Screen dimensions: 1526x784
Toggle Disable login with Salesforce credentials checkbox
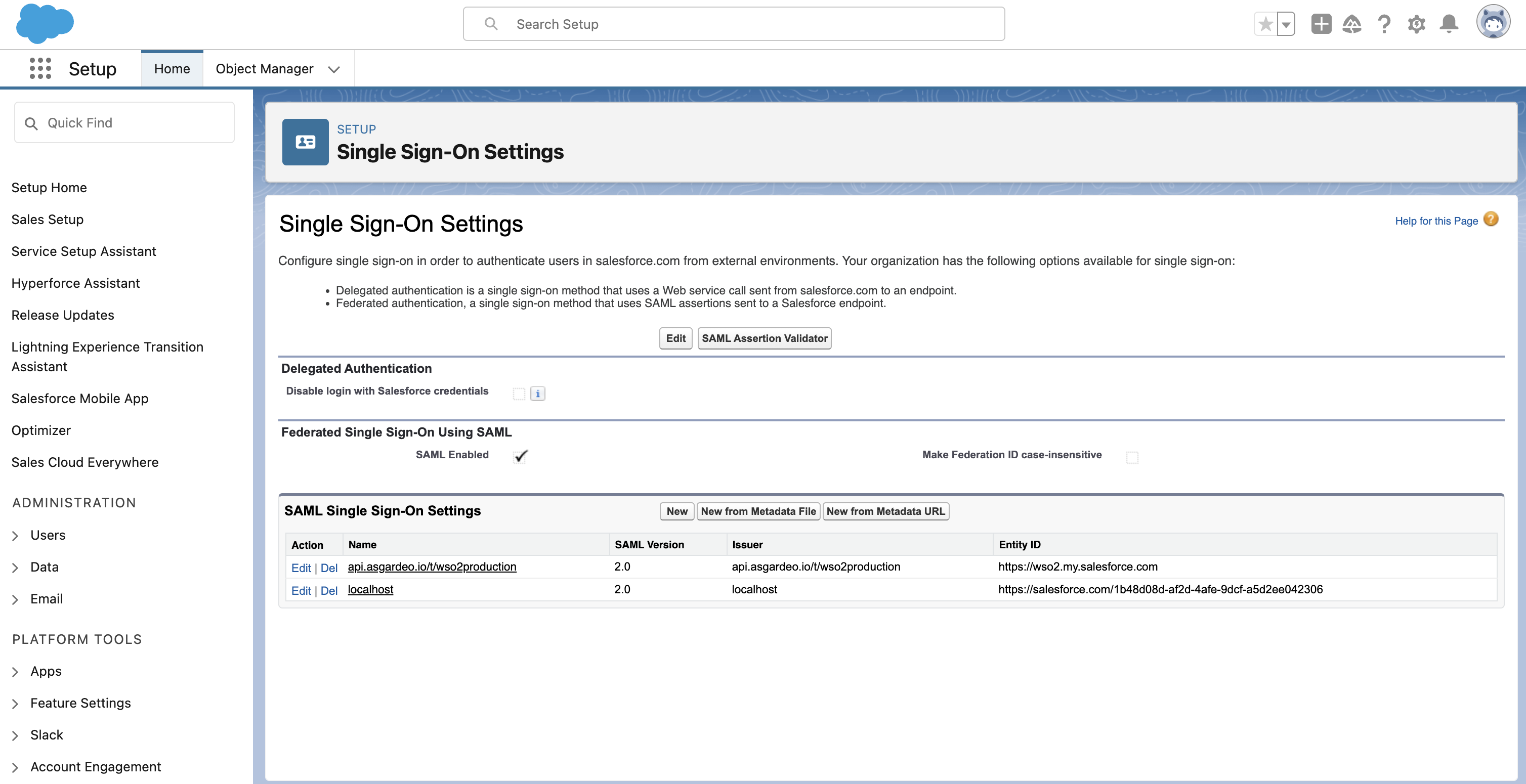point(519,393)
